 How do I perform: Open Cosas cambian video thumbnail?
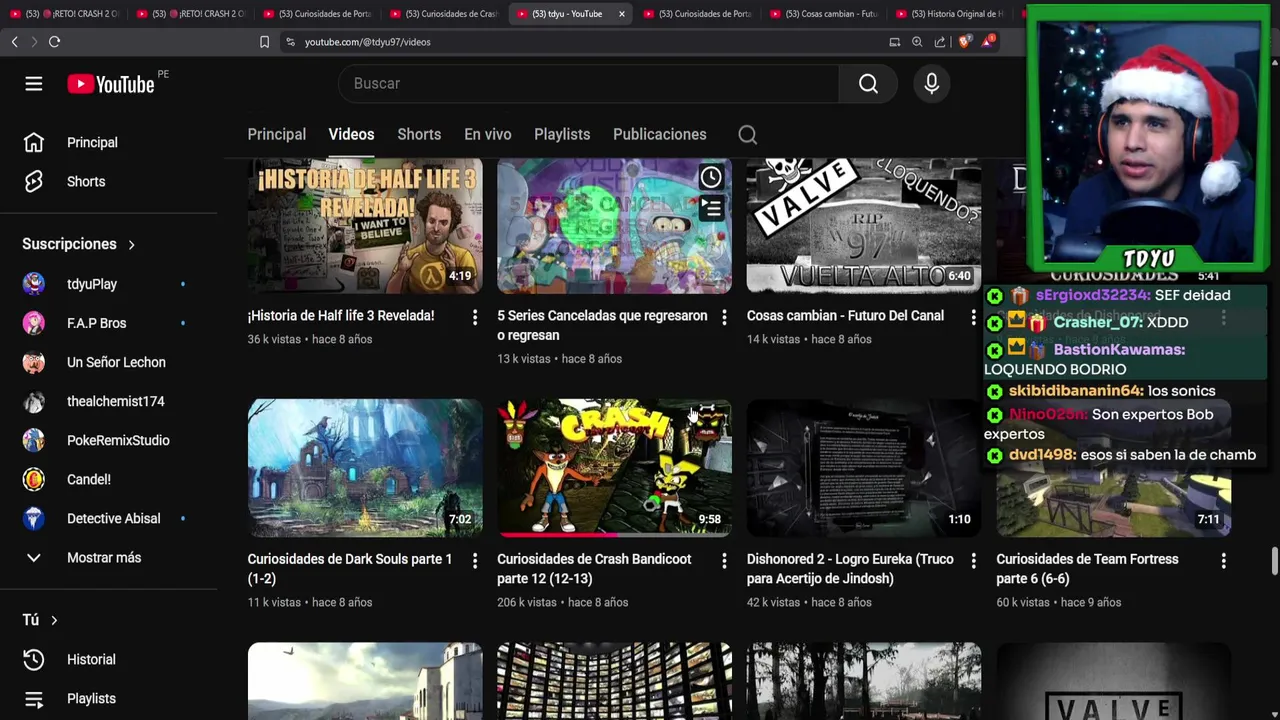click(x=864, y=225)
